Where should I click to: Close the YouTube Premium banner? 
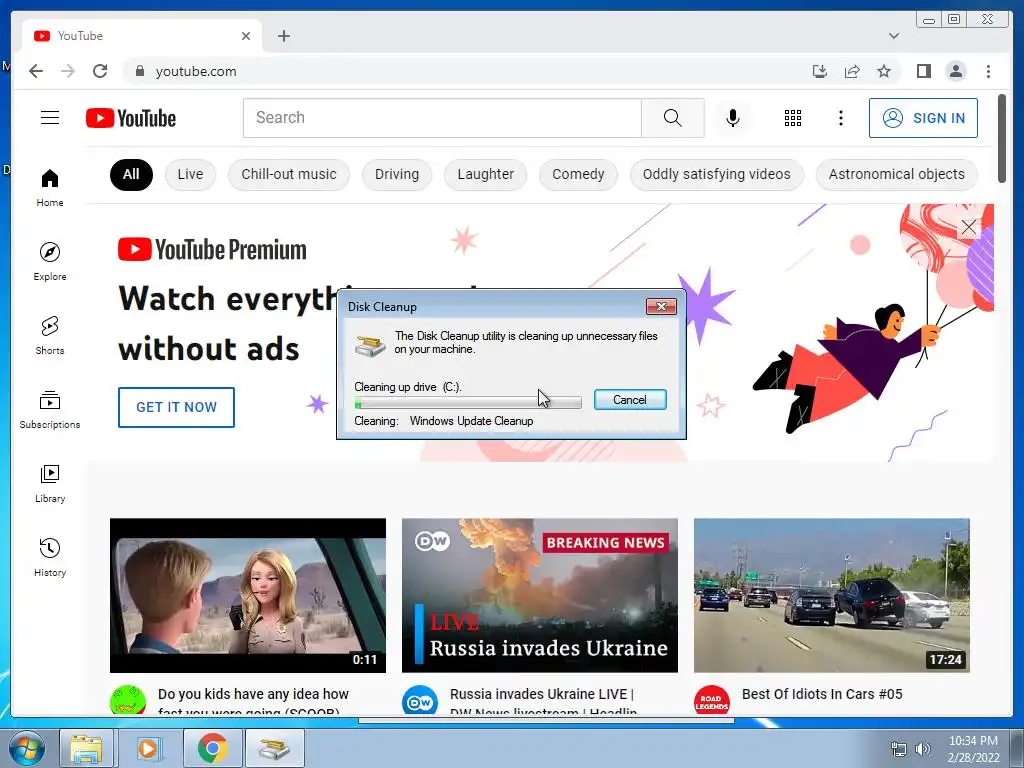coord(968,227)
